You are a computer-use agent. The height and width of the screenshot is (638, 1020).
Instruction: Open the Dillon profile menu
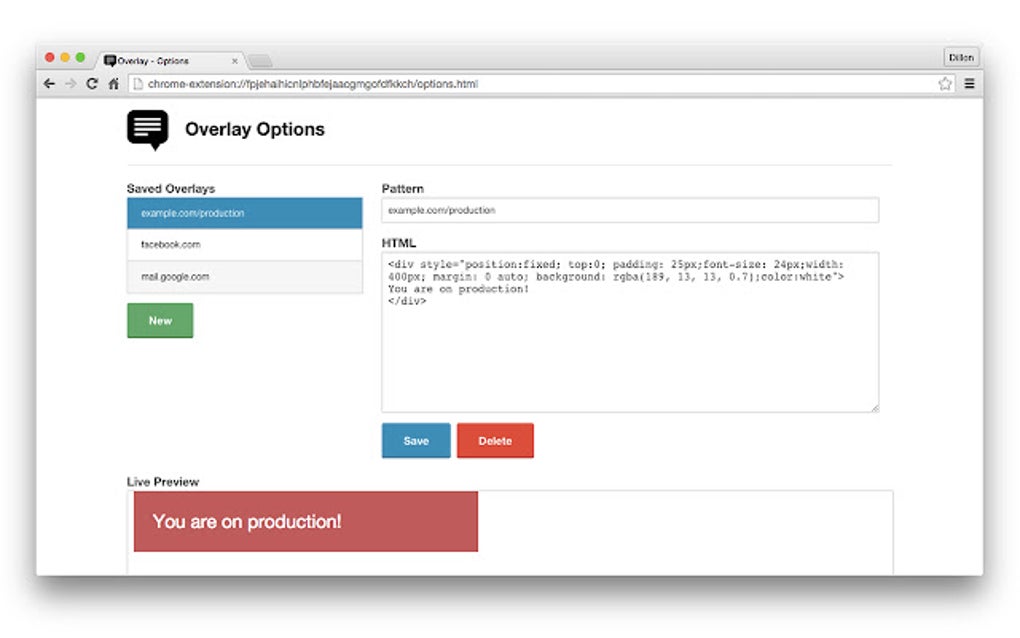tap(960, 57)
